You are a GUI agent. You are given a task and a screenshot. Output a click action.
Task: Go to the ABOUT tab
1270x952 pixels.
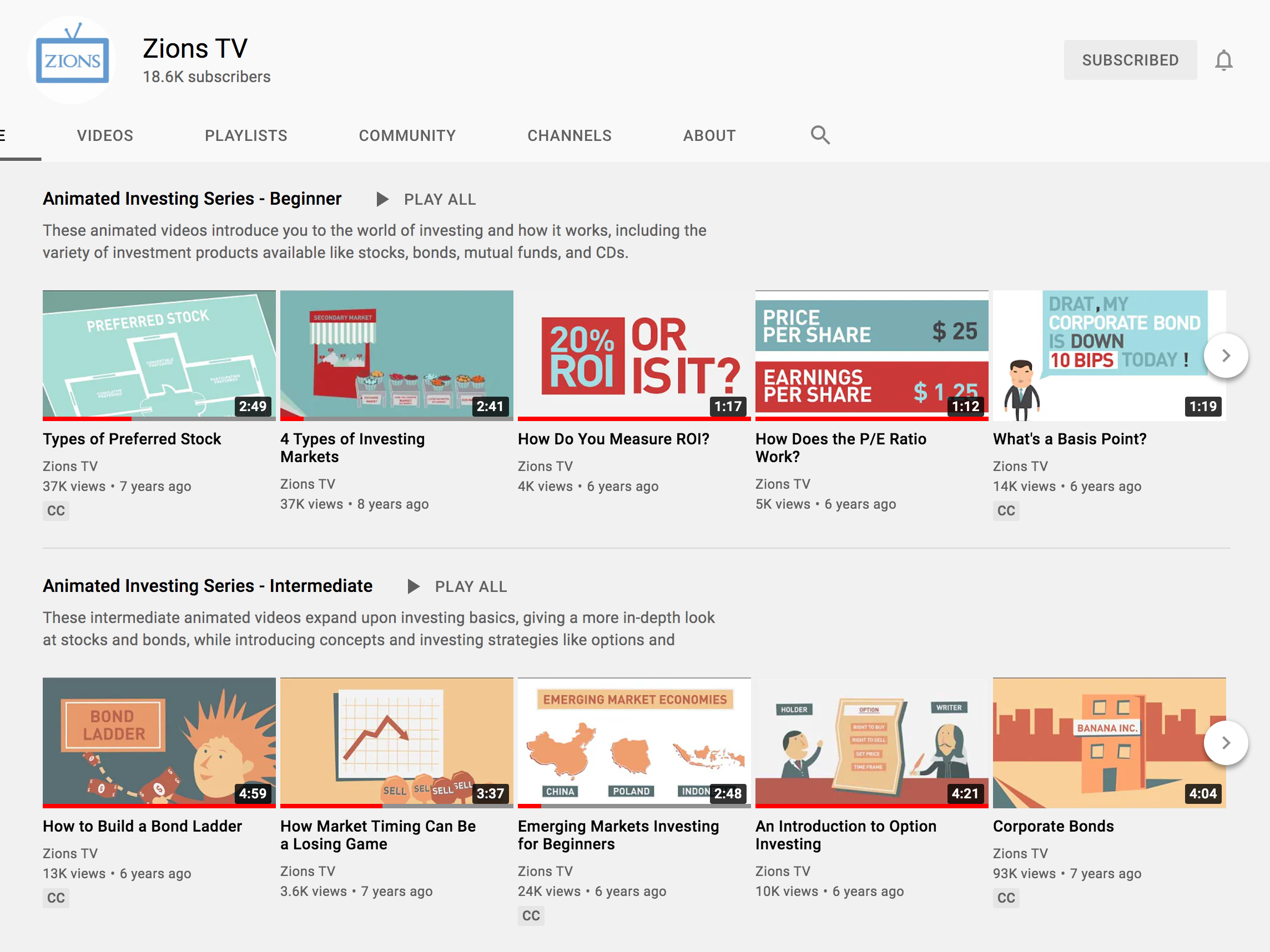click(x=709, y=136)
